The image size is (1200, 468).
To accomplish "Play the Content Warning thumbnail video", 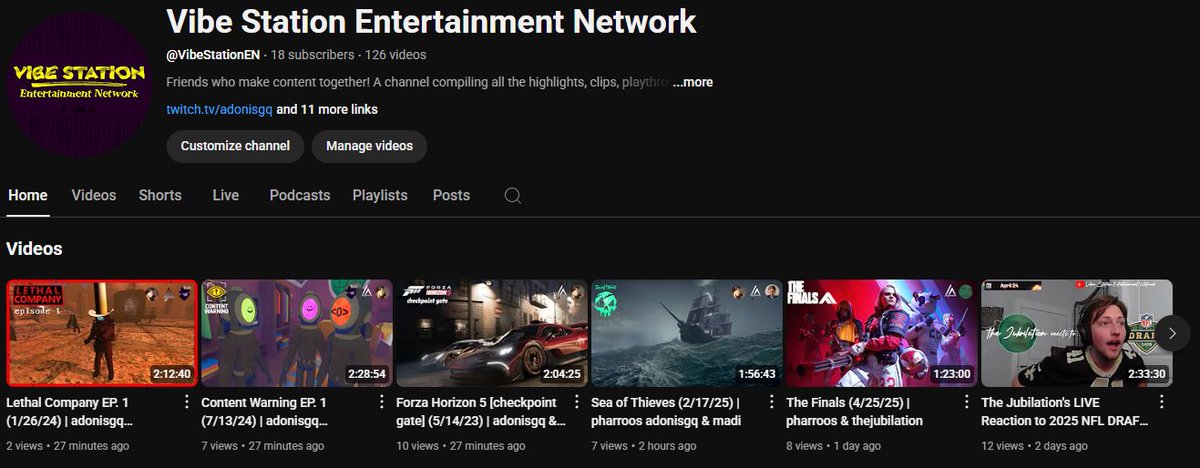I will coord(298,333).
